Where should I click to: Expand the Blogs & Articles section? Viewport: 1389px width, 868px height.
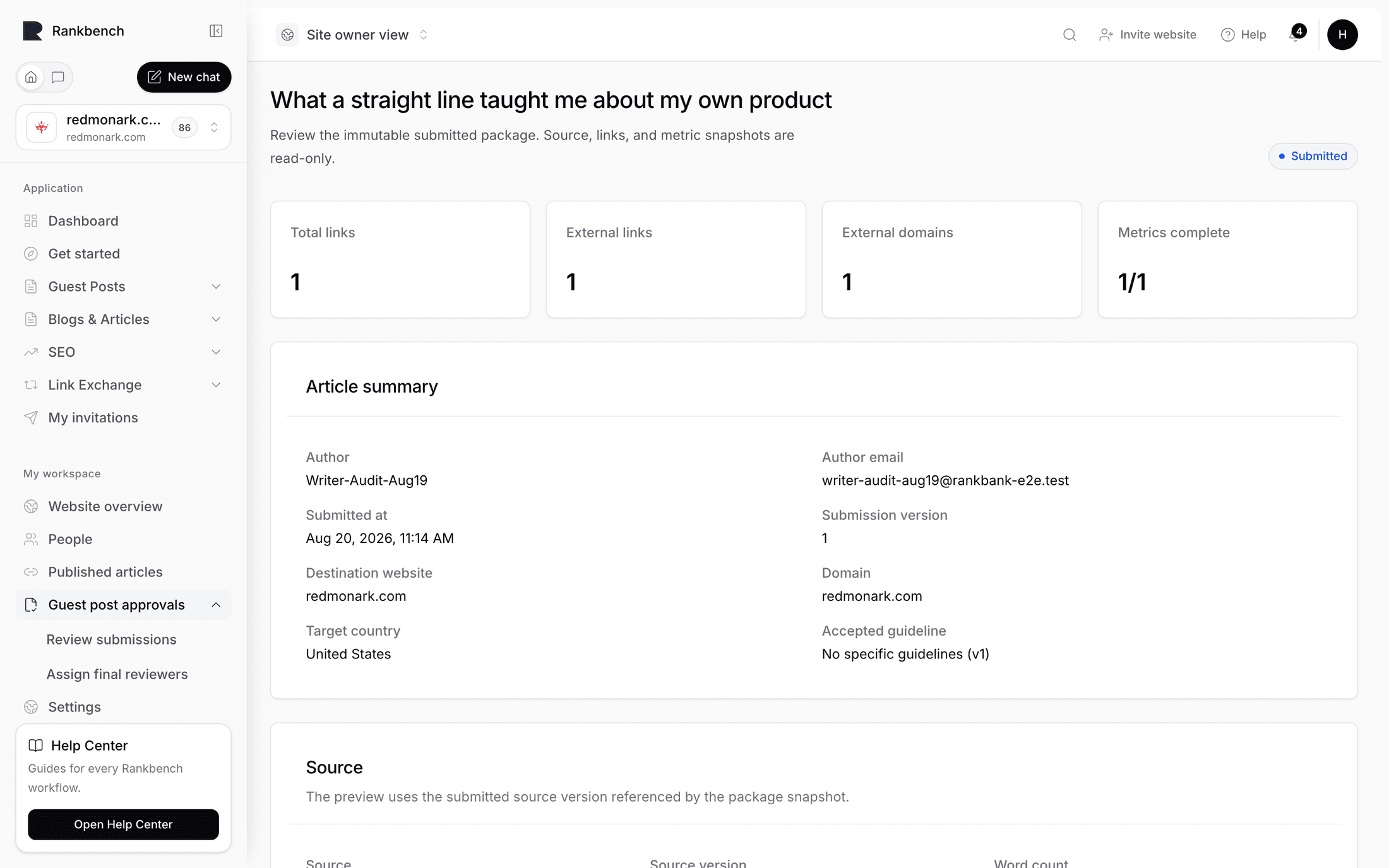point(216,319)
